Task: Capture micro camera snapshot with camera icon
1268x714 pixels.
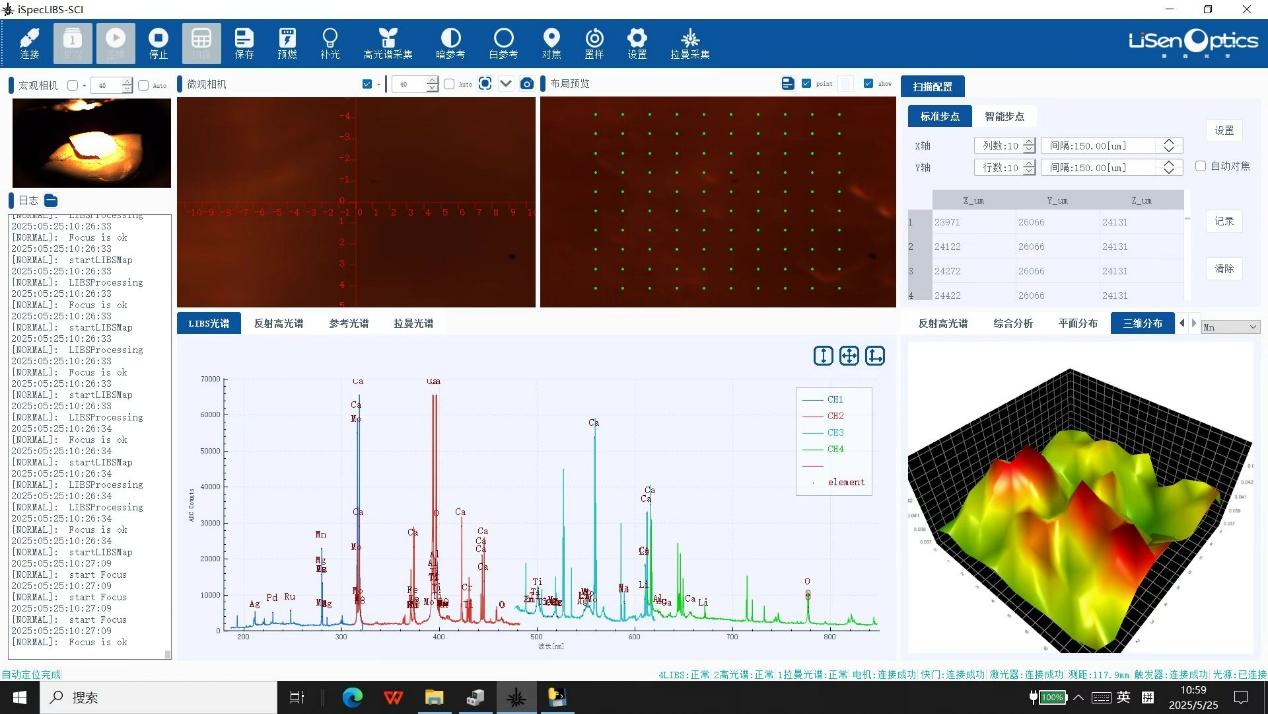Action: coord(527,84)
